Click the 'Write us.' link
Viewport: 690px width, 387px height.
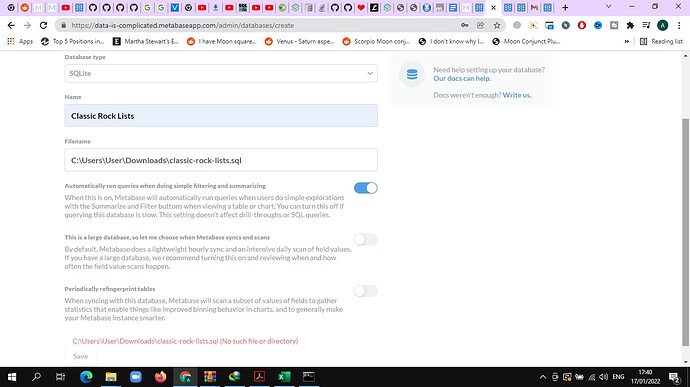click(517, 95)
